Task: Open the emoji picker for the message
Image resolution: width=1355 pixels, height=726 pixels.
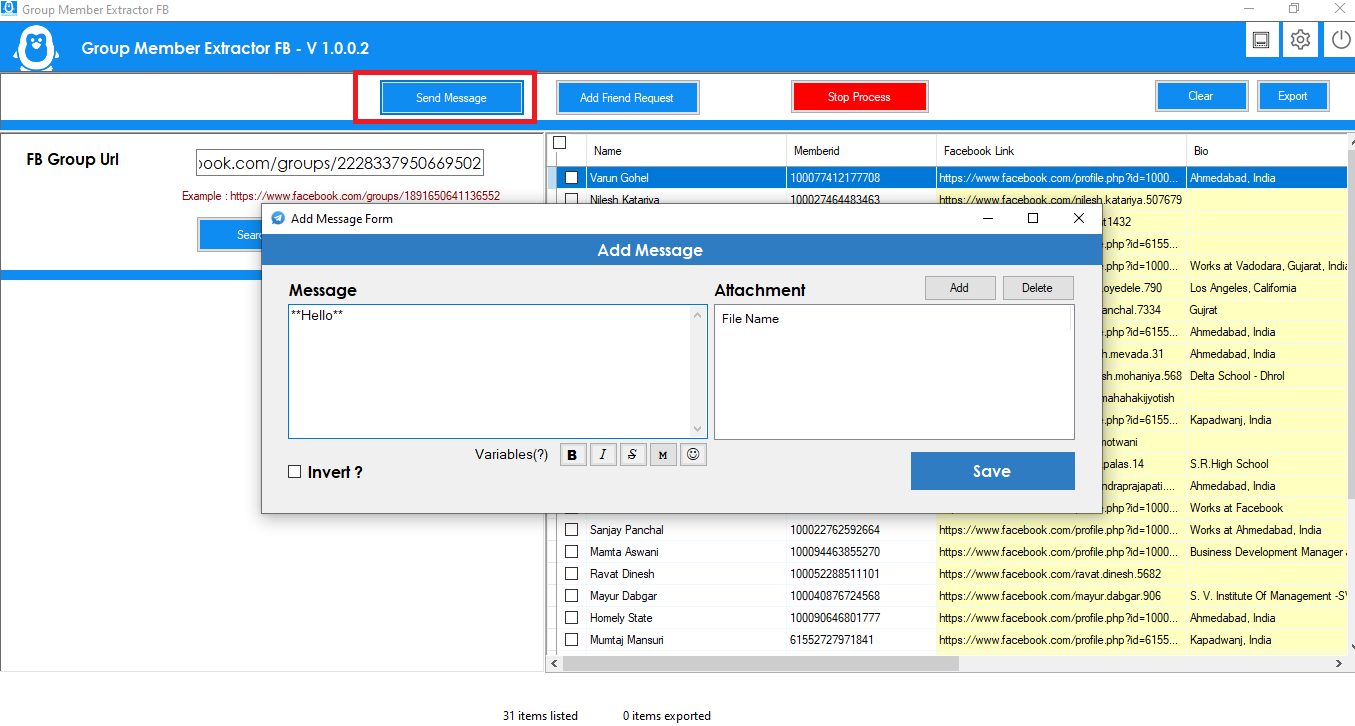Action: [x=693, y=454]
